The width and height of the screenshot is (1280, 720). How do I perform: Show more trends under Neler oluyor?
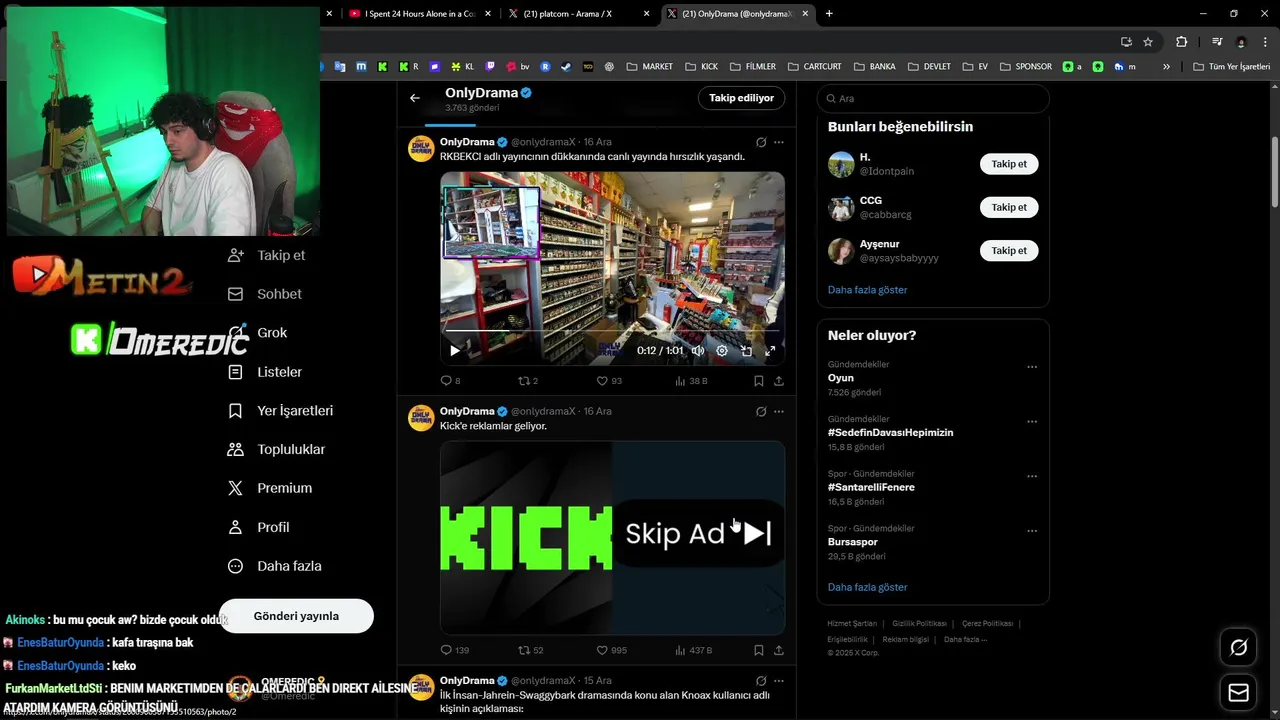click(x=867, y=587)
